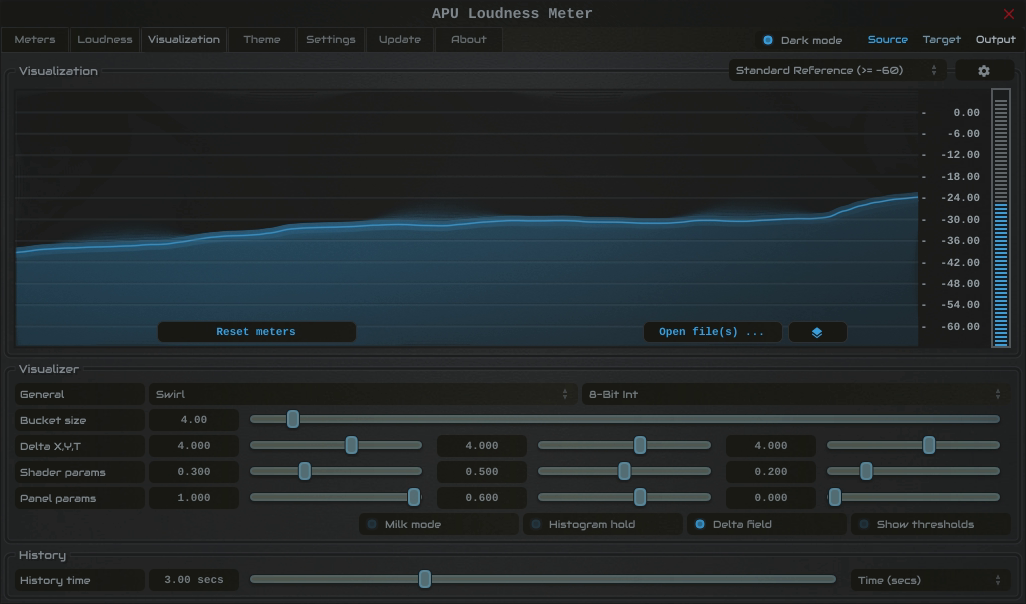
Task: Enable Show thresholds
Action: [x=930, y=524]
